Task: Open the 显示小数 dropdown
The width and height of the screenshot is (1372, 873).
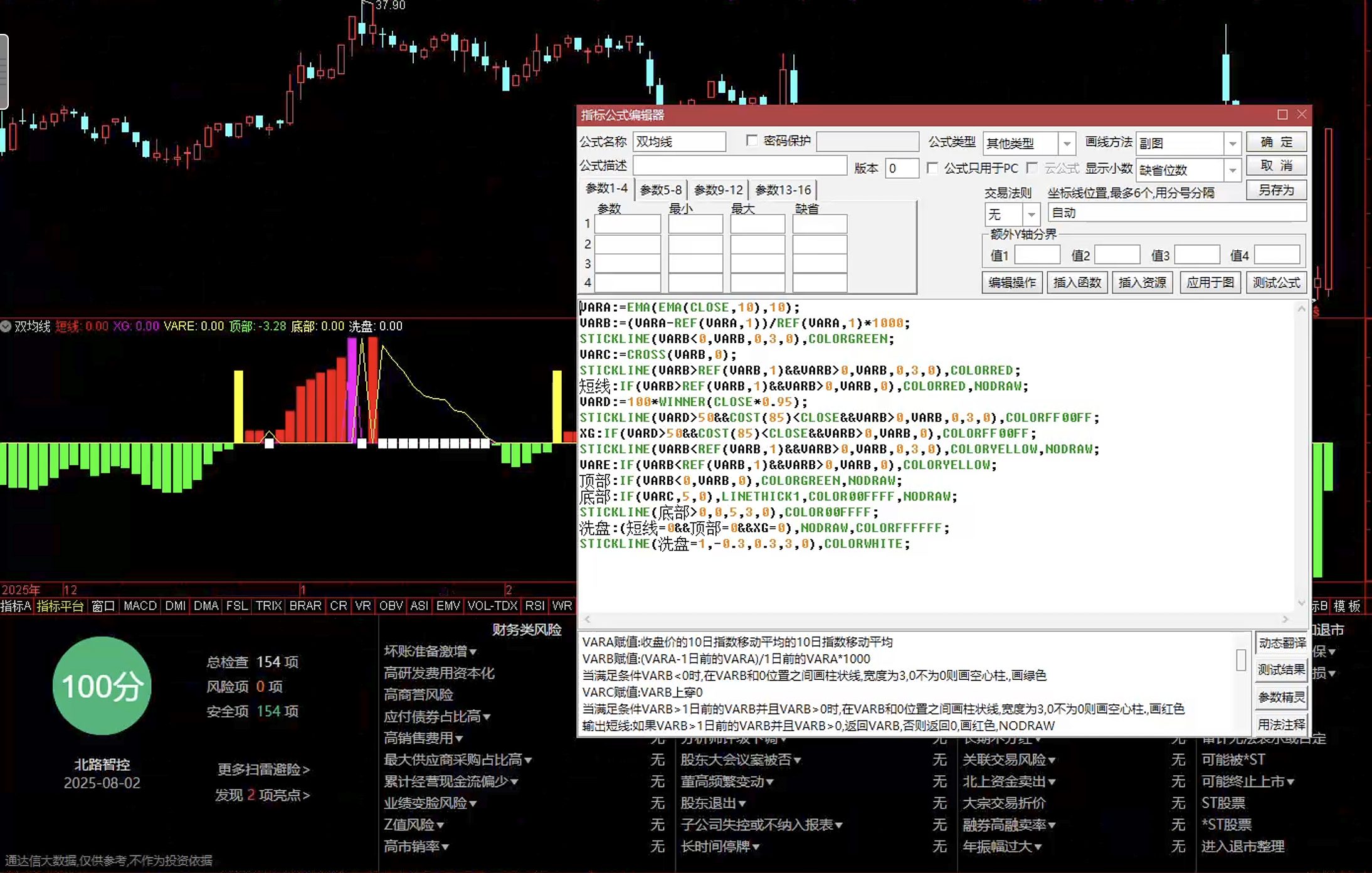Action: pos(1232,170)
